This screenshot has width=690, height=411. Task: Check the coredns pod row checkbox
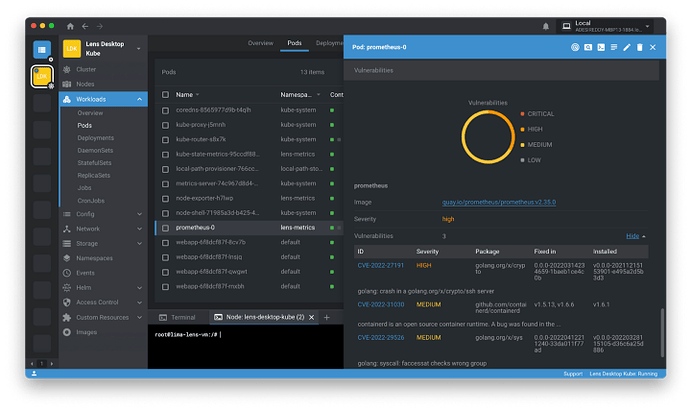(x=166, y=110)
